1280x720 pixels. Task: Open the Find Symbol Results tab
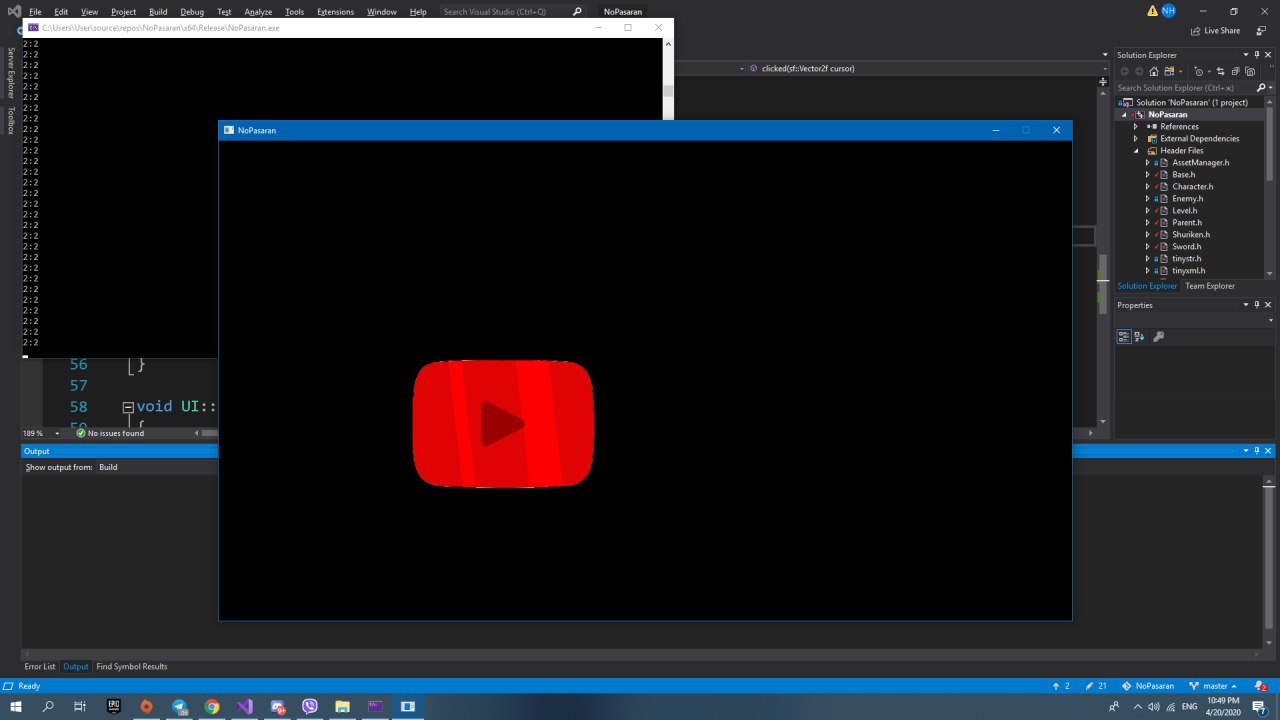(x=132, y=667)
